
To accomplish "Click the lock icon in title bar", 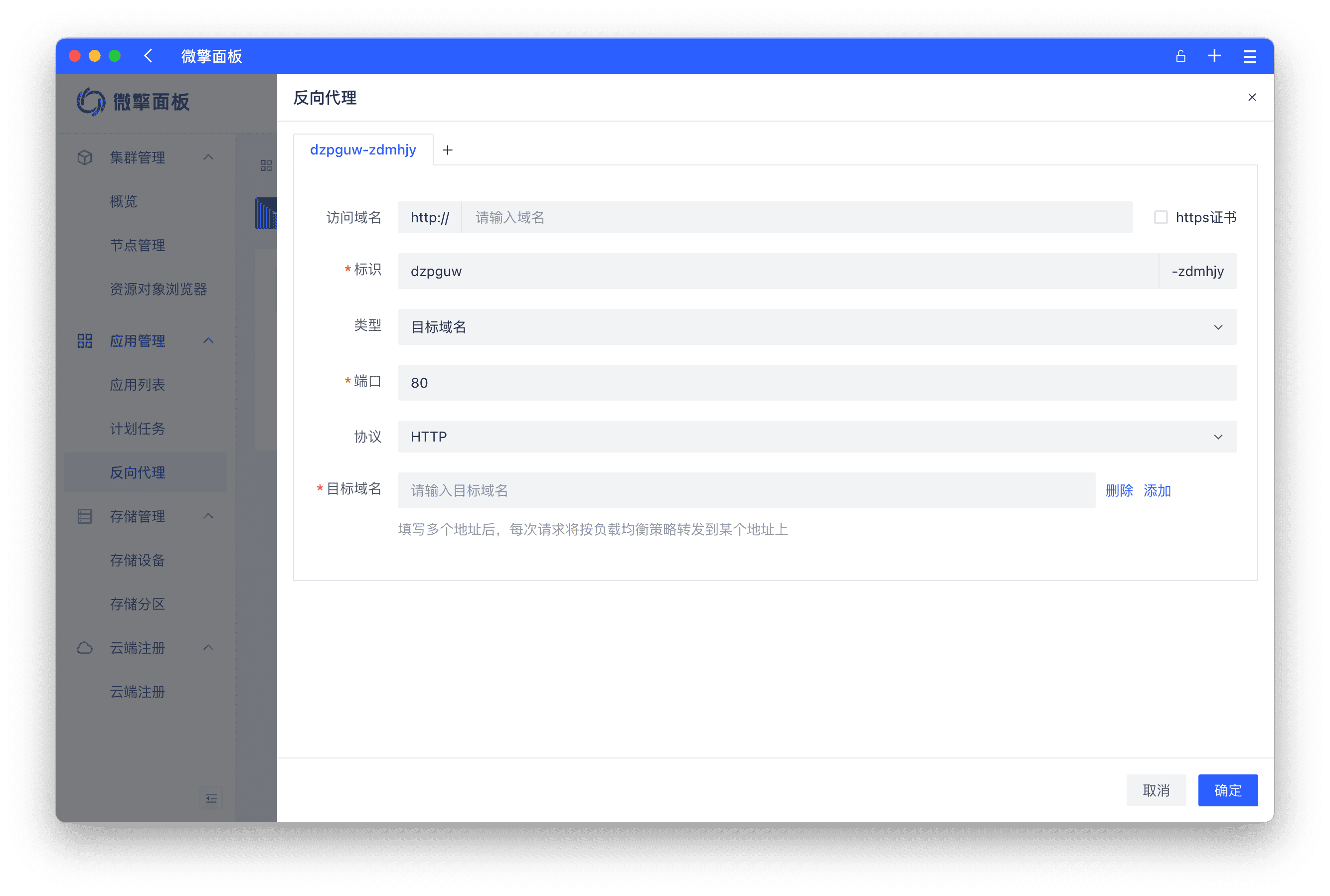I will (x=1180, y=56).
